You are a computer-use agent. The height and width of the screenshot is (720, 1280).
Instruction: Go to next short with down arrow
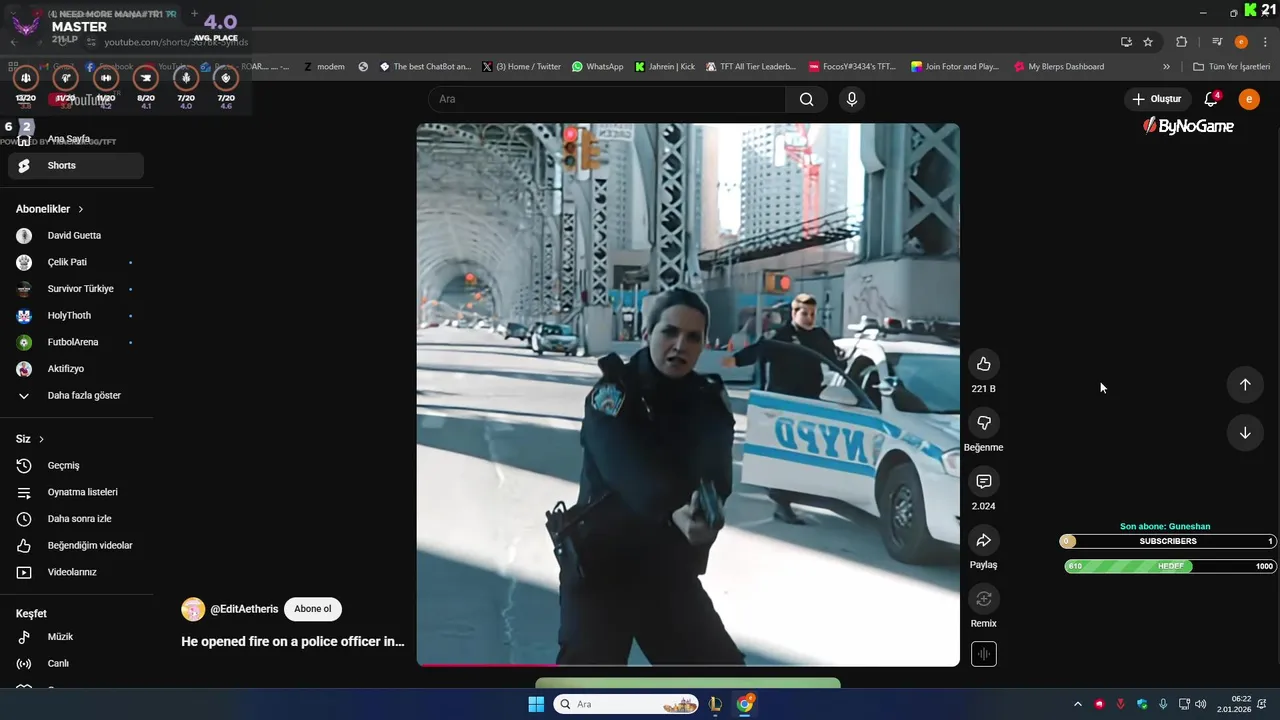click(x=1245, y=433)
